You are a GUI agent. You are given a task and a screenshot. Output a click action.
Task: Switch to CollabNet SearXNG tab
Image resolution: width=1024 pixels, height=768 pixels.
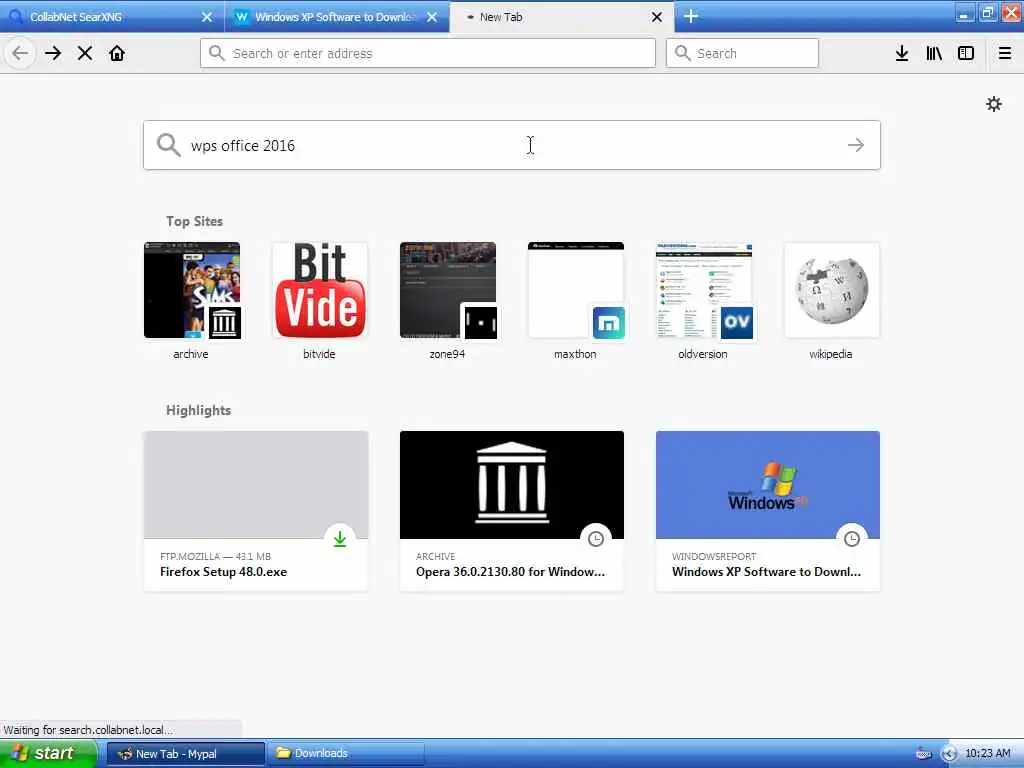[x=112, y=17]
